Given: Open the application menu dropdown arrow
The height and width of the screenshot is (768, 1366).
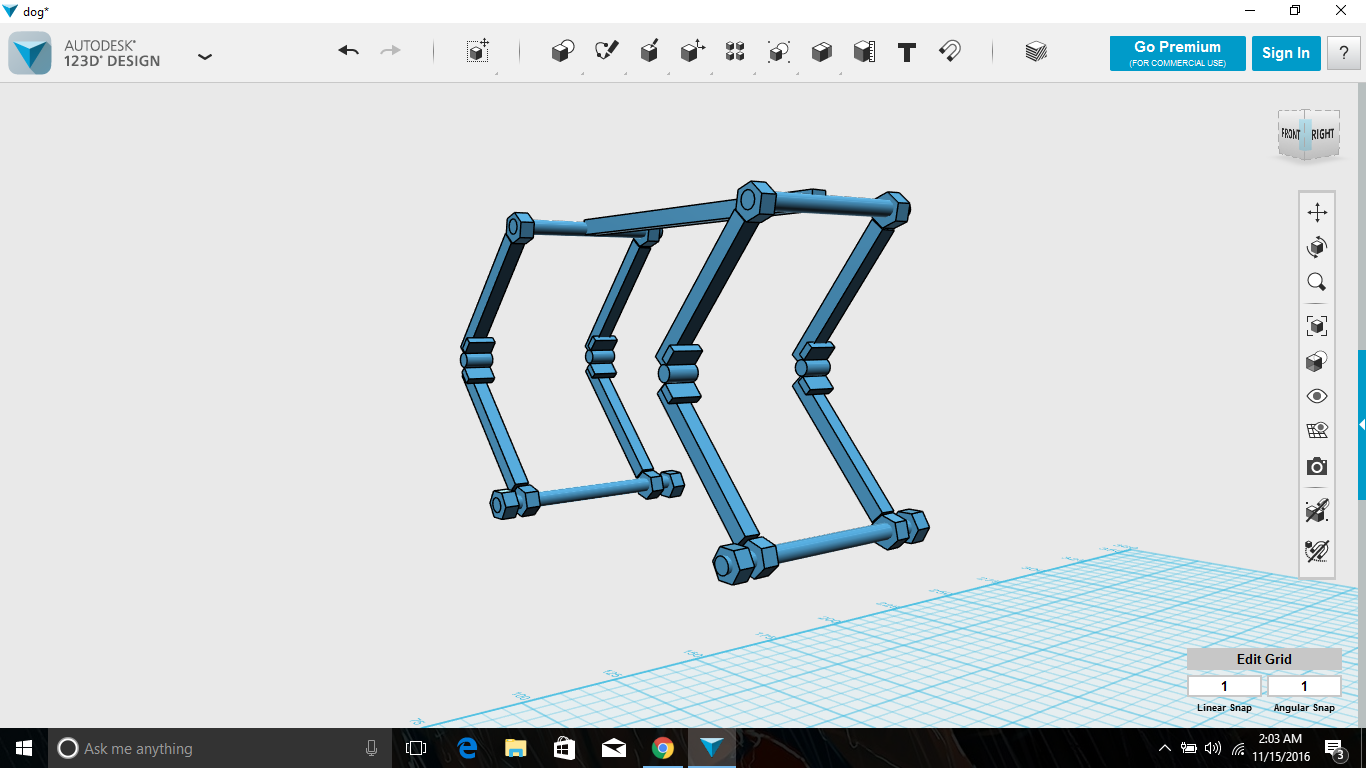Looking at the screenshot, I should click(205, 57).
